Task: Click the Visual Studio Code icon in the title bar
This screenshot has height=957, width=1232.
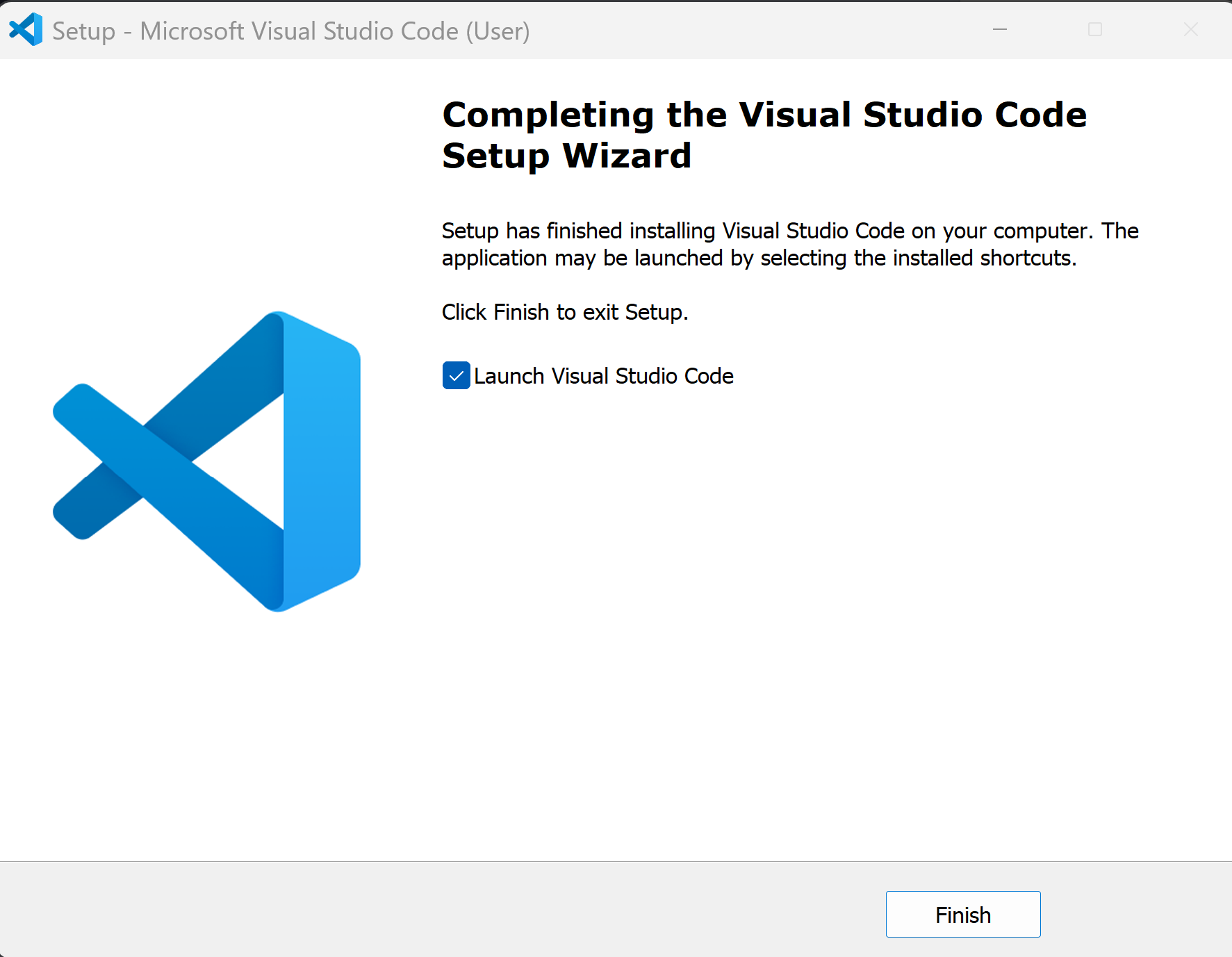Action: (25, 29)
